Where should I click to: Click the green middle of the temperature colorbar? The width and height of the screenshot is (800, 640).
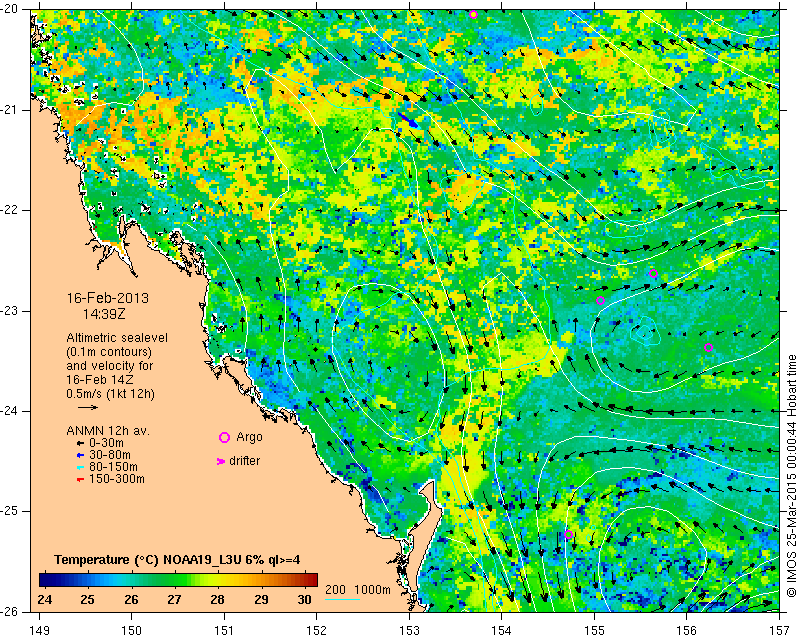[x=179, y=580]
